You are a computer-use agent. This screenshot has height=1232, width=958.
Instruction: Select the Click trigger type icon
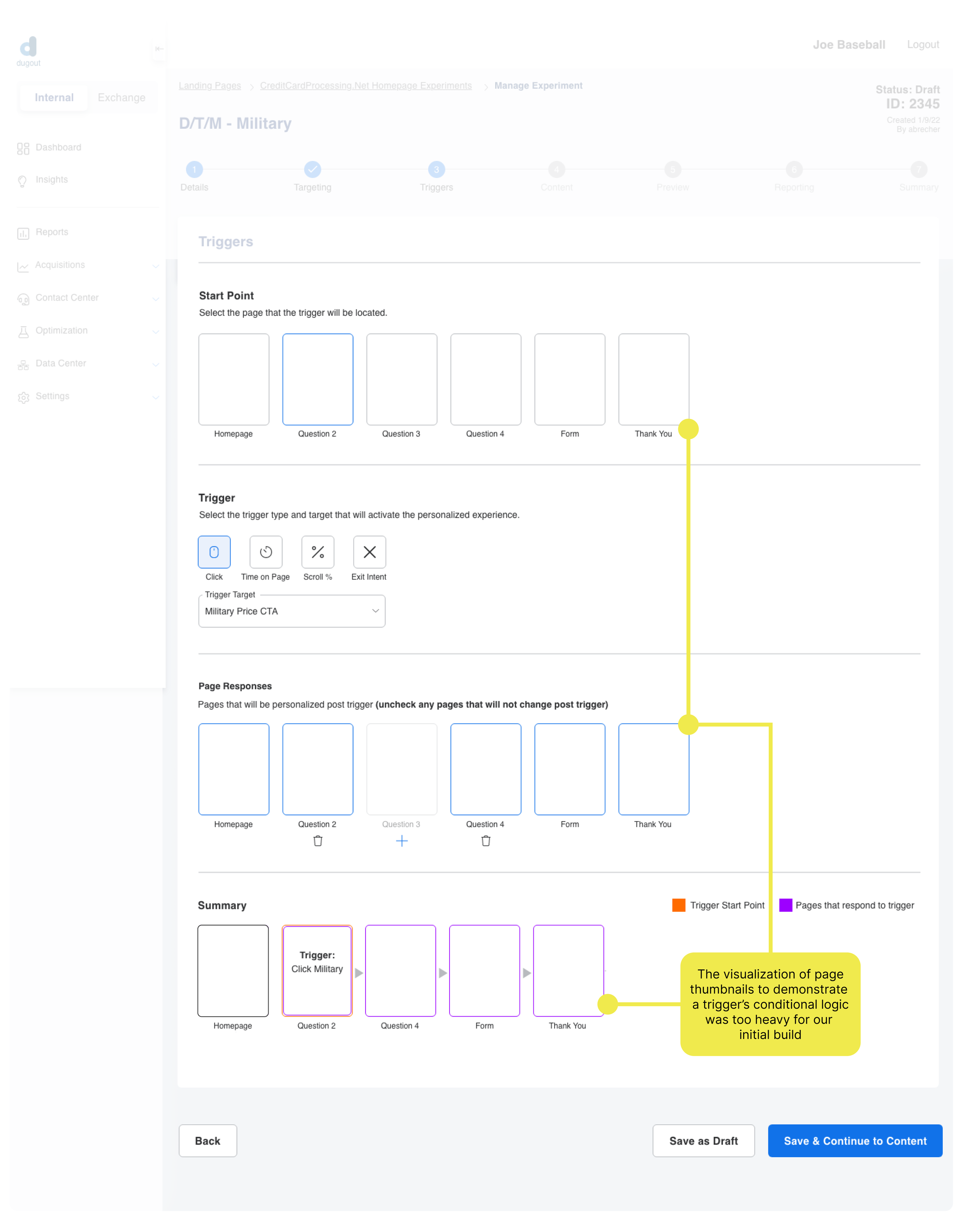click(x=214, y=552)
